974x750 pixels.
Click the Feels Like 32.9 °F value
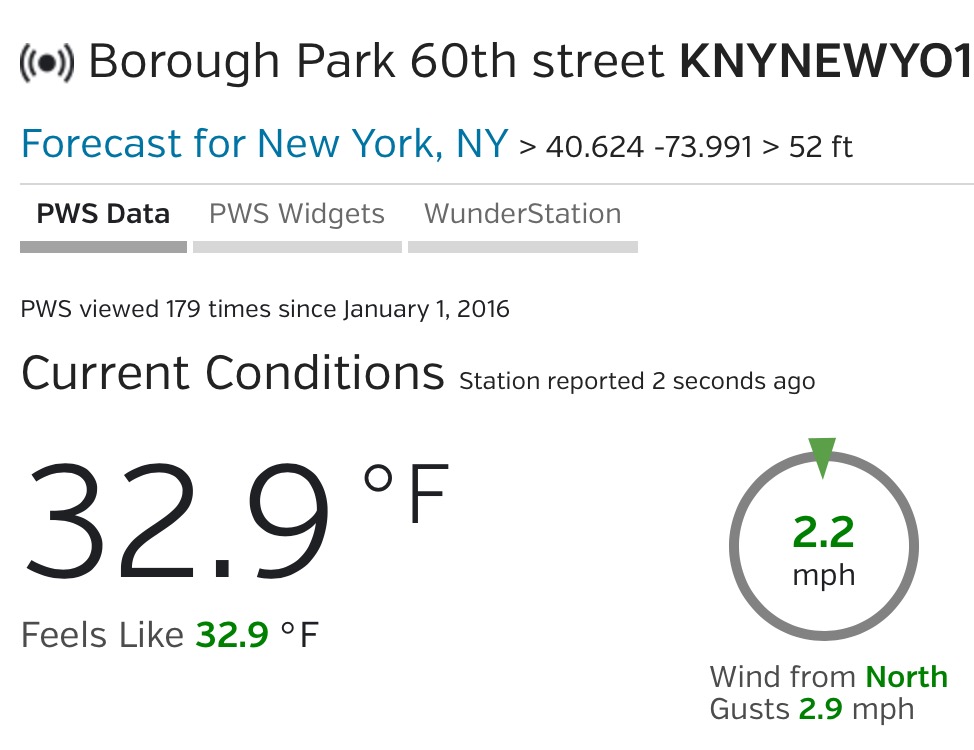[x=170, y=635]
